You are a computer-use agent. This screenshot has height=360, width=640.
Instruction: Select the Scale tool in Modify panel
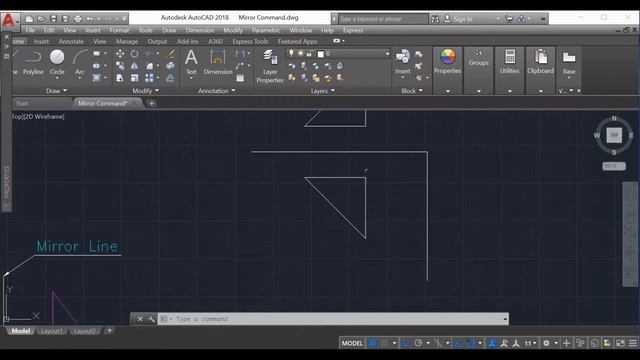(x=134, y=78)
